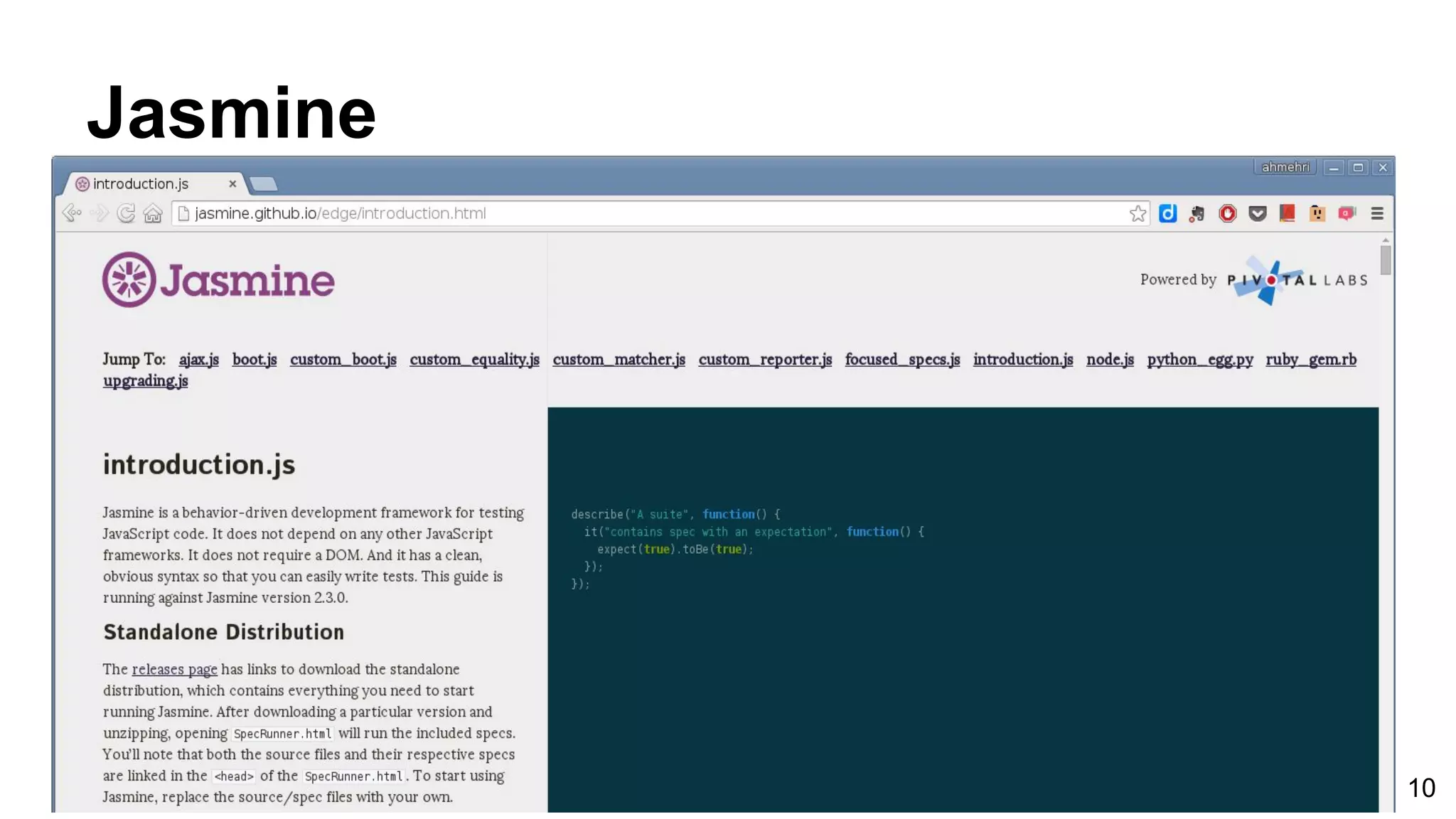Click the red book extension icon
The width and height of the screenshot is (1456, 819).
(x=1287, y=213)
